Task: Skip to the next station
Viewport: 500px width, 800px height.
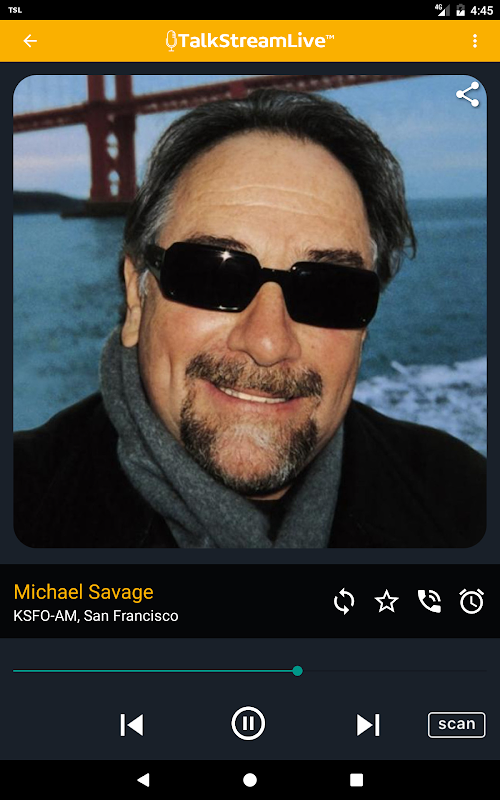Action: 368,724
